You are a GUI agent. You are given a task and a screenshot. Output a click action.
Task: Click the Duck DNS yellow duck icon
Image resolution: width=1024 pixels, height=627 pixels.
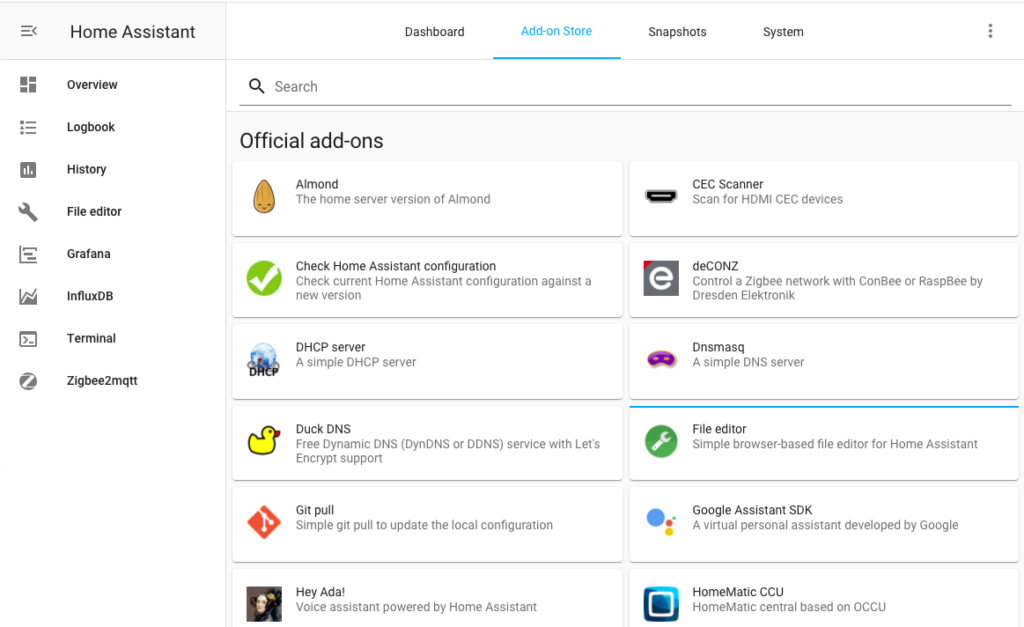pyautogui.click(x=264, y=440)
